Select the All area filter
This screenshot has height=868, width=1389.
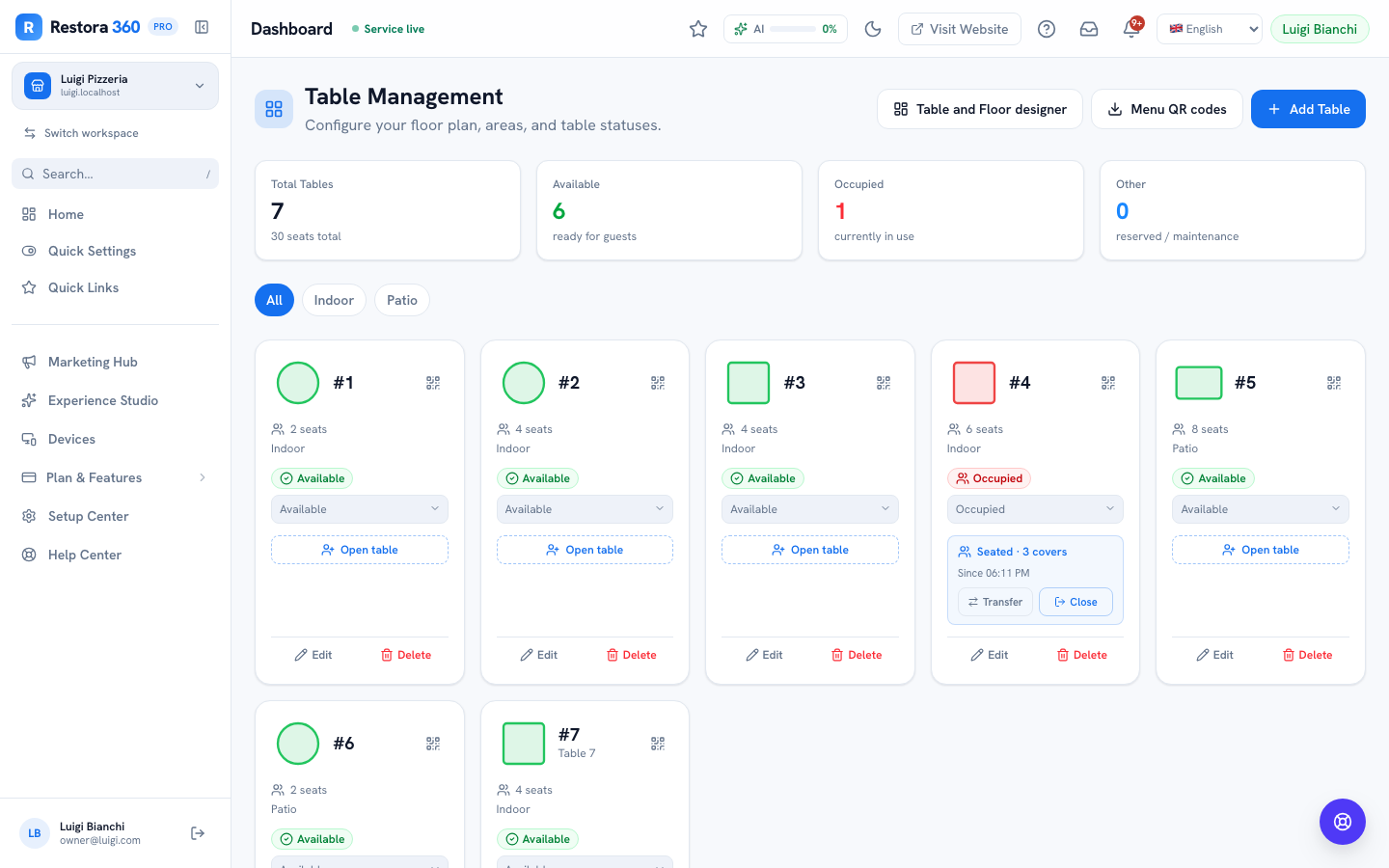[274, 300]
